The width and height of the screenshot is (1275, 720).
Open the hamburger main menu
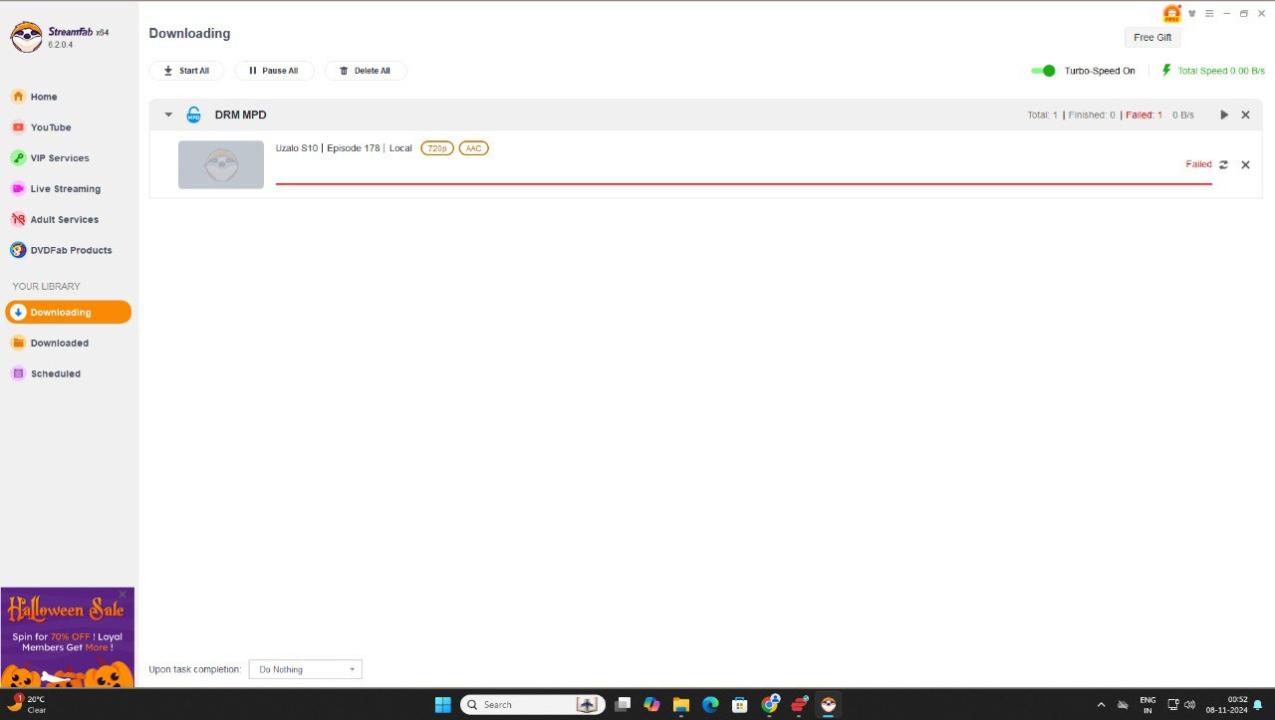1209,14
